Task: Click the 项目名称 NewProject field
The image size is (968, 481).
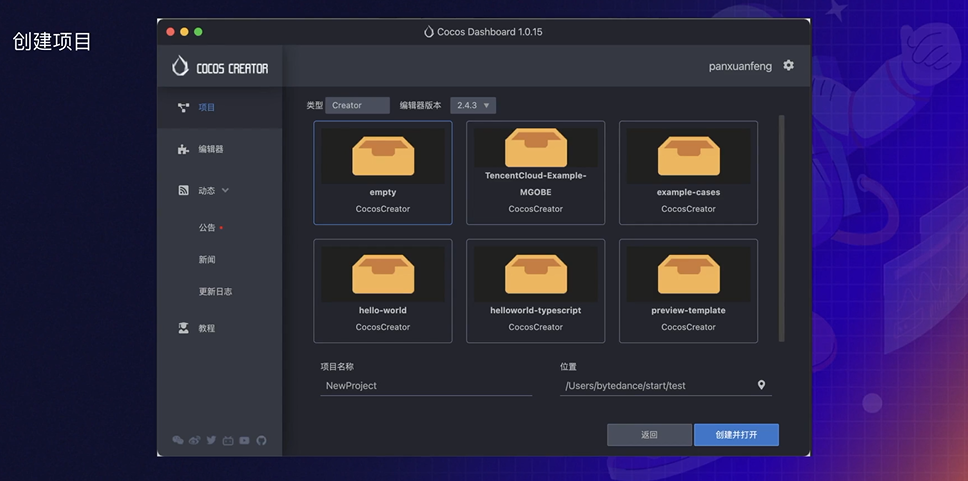Action: coord(426,386)
